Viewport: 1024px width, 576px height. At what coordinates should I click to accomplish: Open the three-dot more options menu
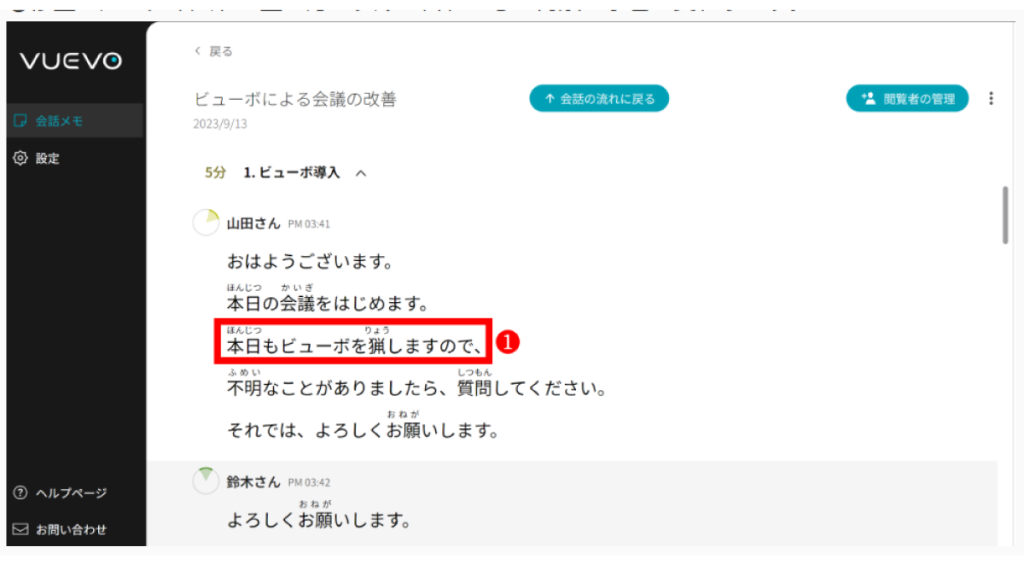click(991, 98)
